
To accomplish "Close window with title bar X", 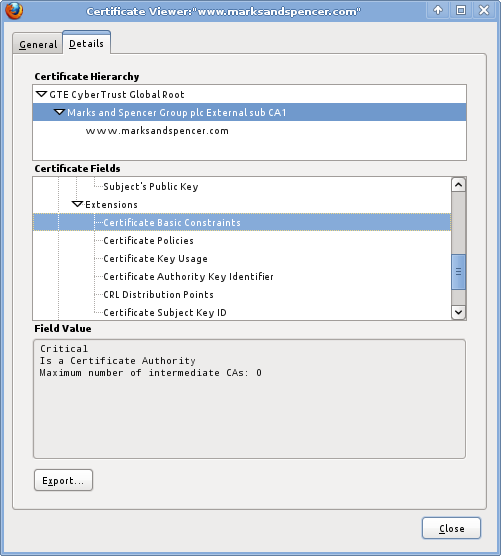I will click(x=484, y=10).
